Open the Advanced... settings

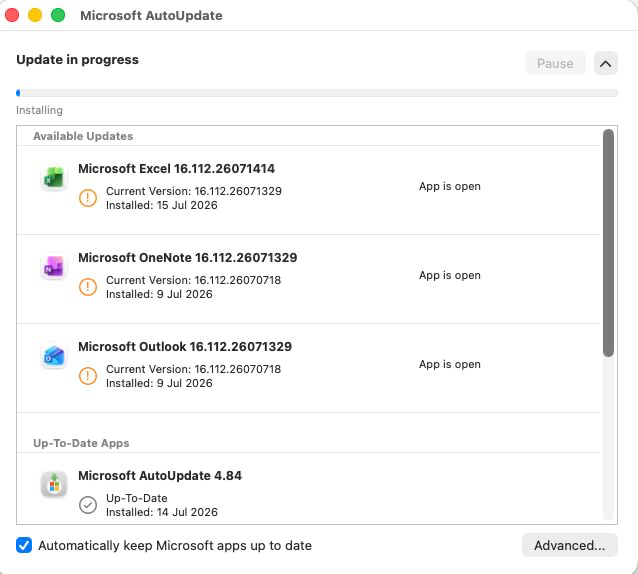coord(570,545)
